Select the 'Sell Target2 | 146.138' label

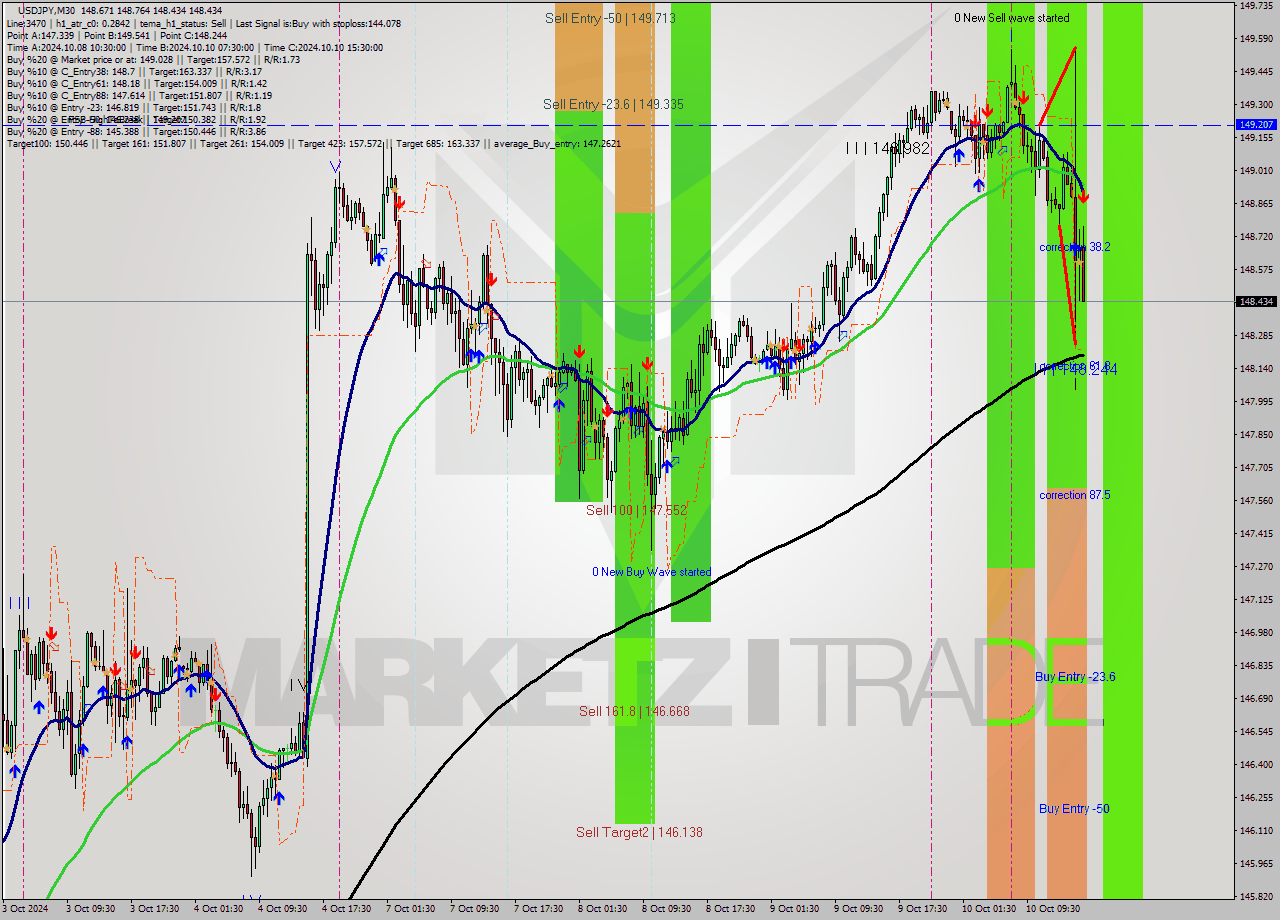click(639, 832)
